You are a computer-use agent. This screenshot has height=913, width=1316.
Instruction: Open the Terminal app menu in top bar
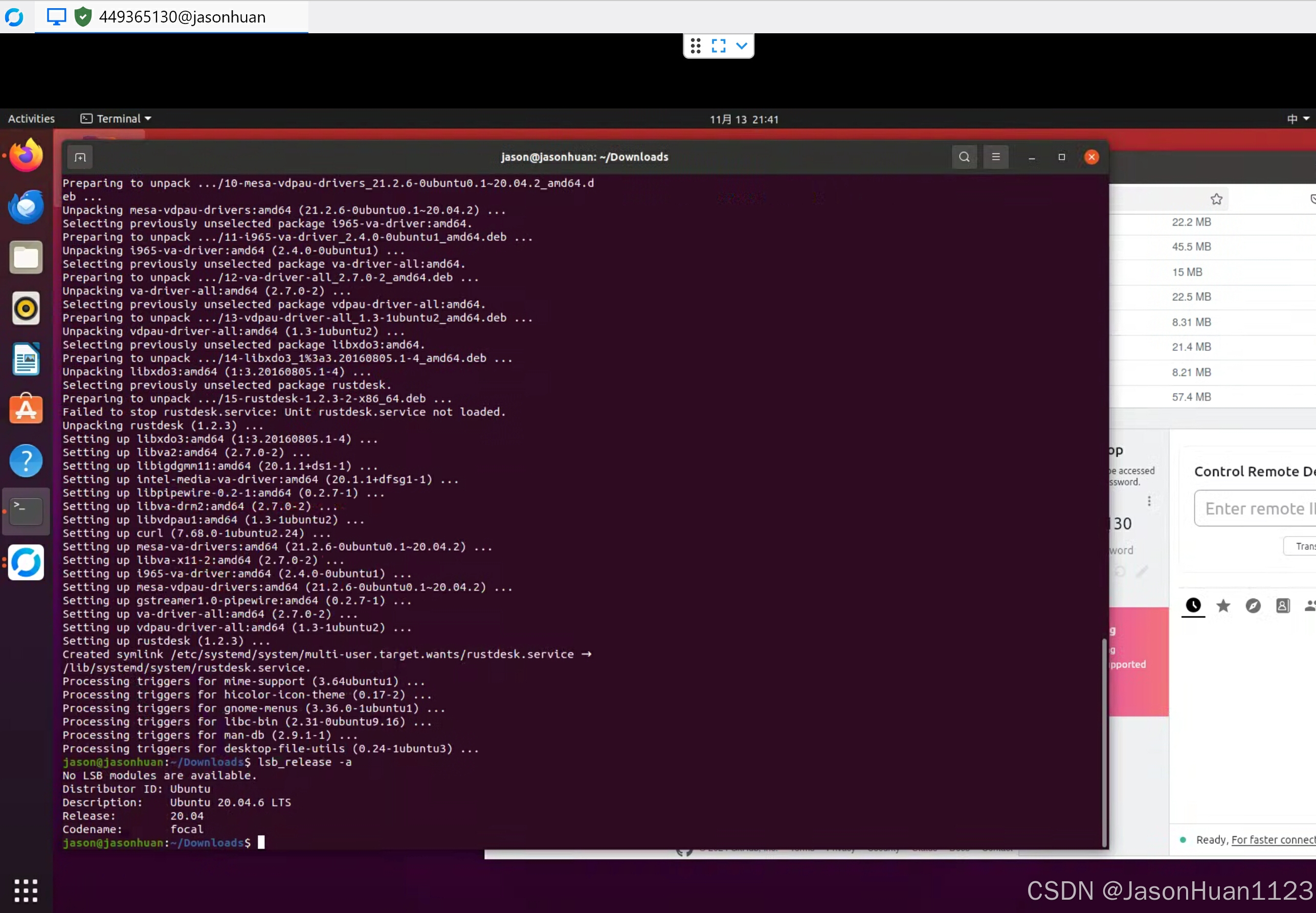[x=116, y=119]
